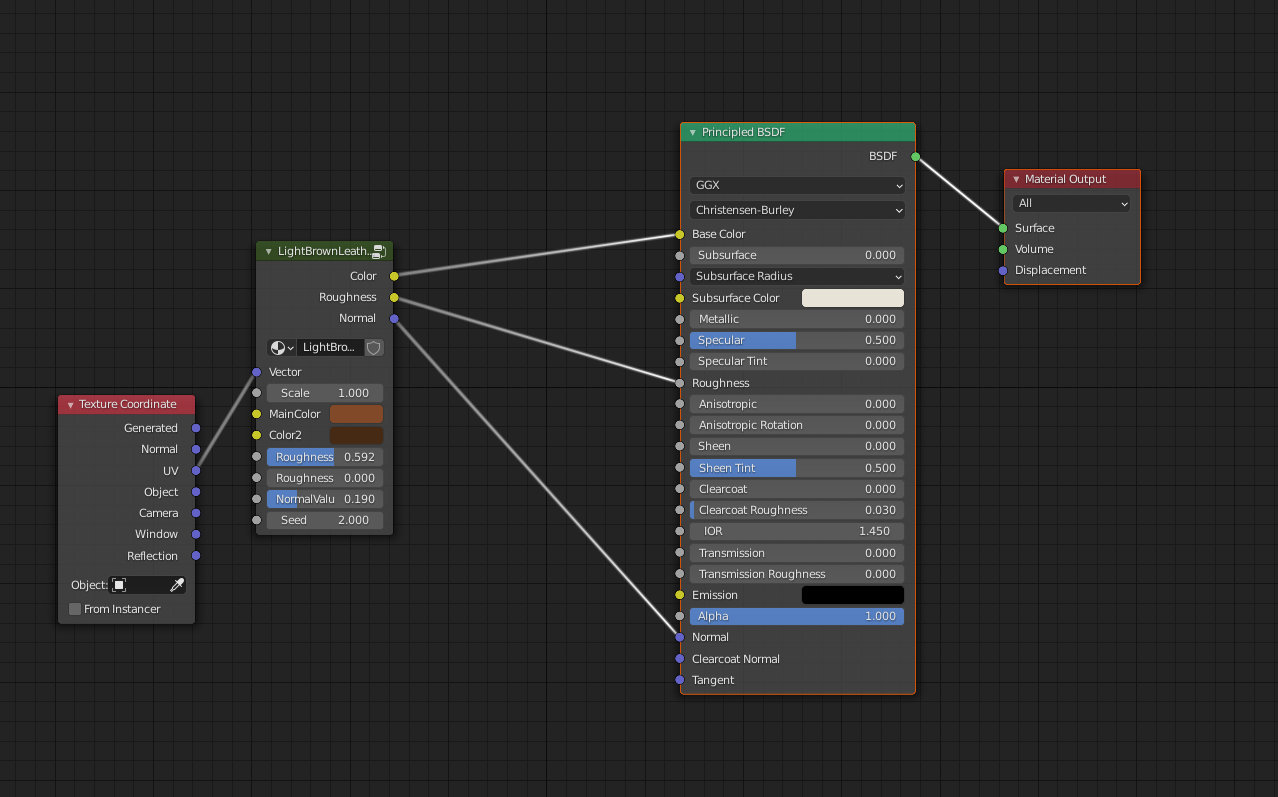
Task: Enable the From Instancer checkbox
Action: [74, 608]
